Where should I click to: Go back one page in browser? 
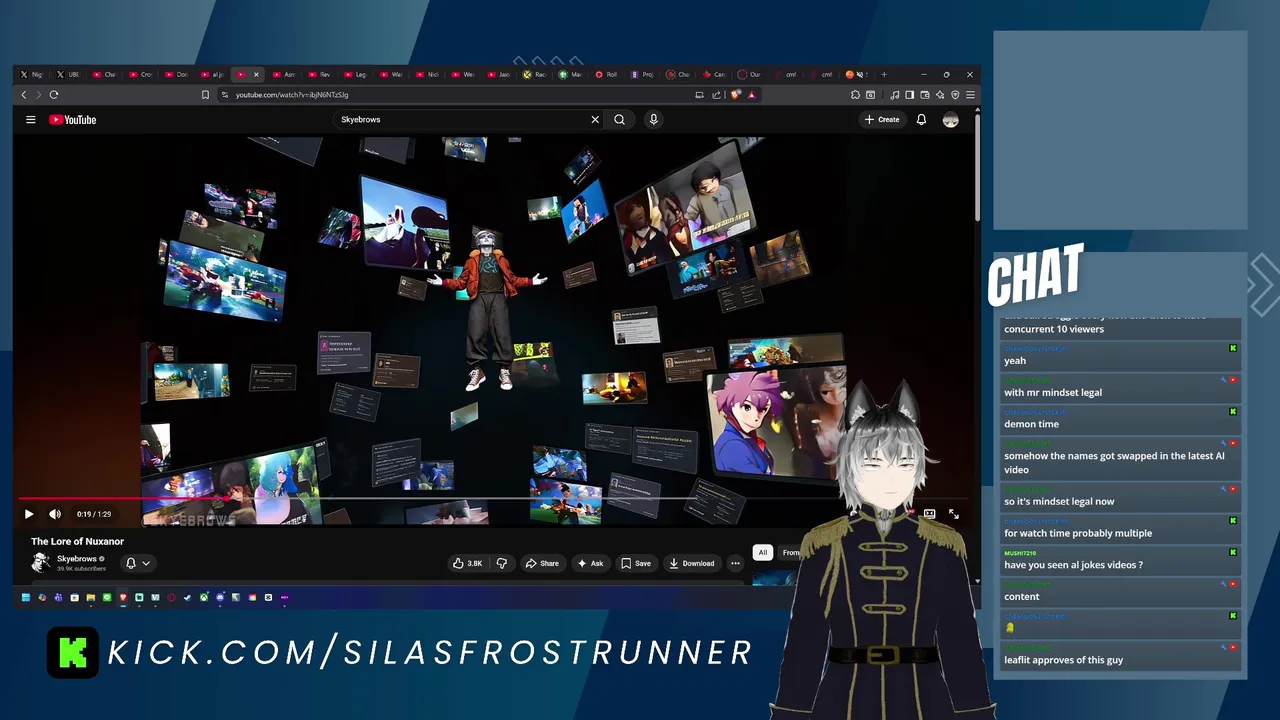(24, 95)
